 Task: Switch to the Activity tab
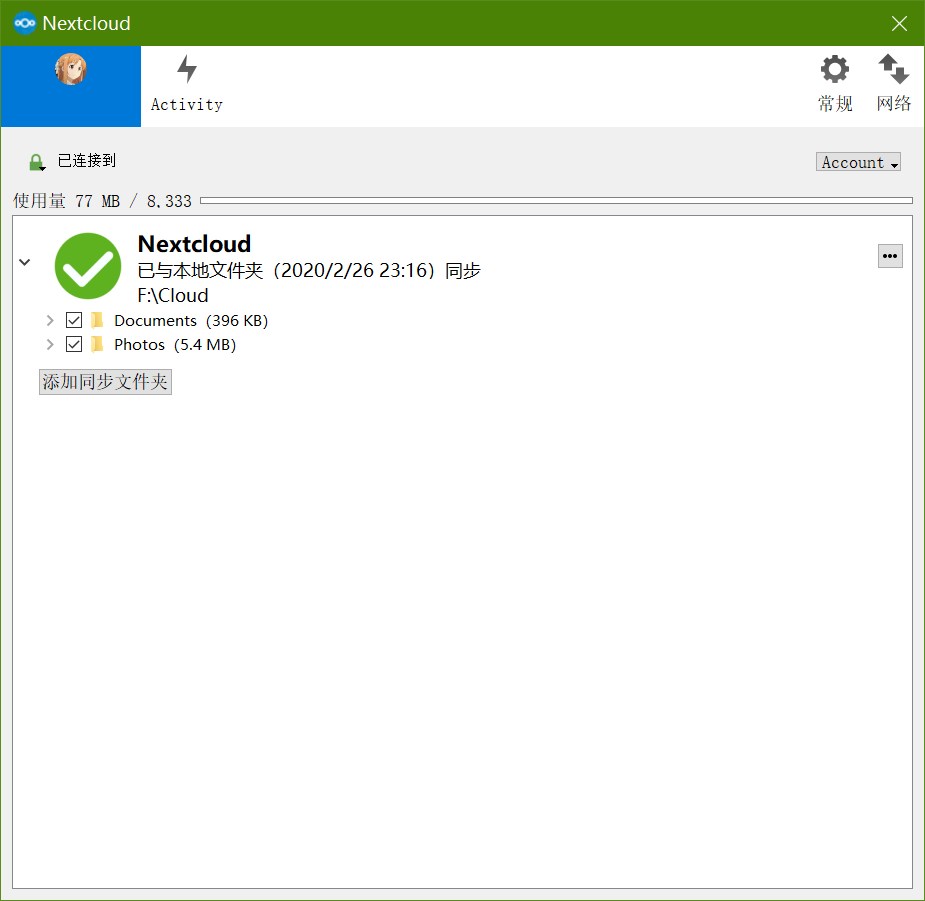pyautogui.click(x=186, y=86)
